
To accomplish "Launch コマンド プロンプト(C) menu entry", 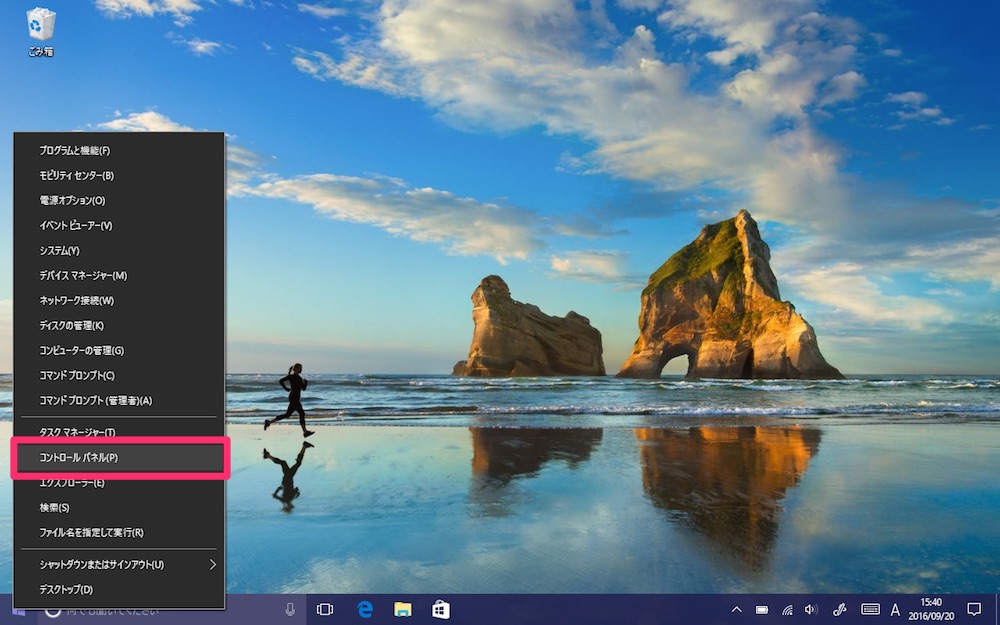I will [x=119, y=376].
